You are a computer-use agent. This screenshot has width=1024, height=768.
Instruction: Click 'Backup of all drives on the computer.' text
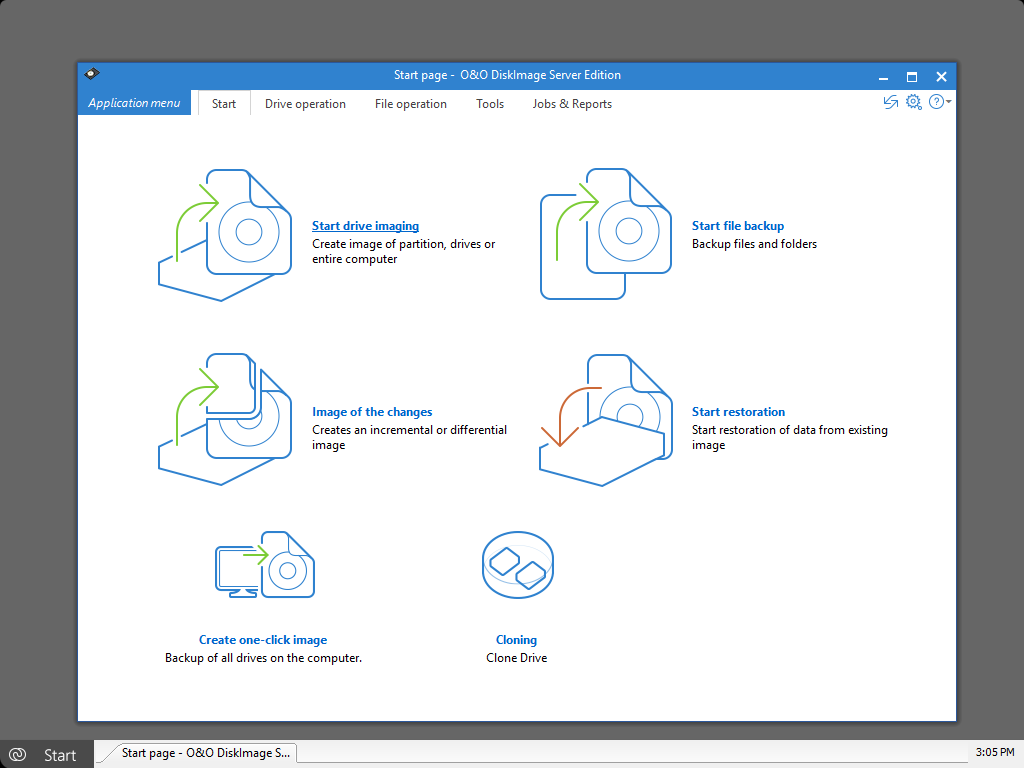263,658
